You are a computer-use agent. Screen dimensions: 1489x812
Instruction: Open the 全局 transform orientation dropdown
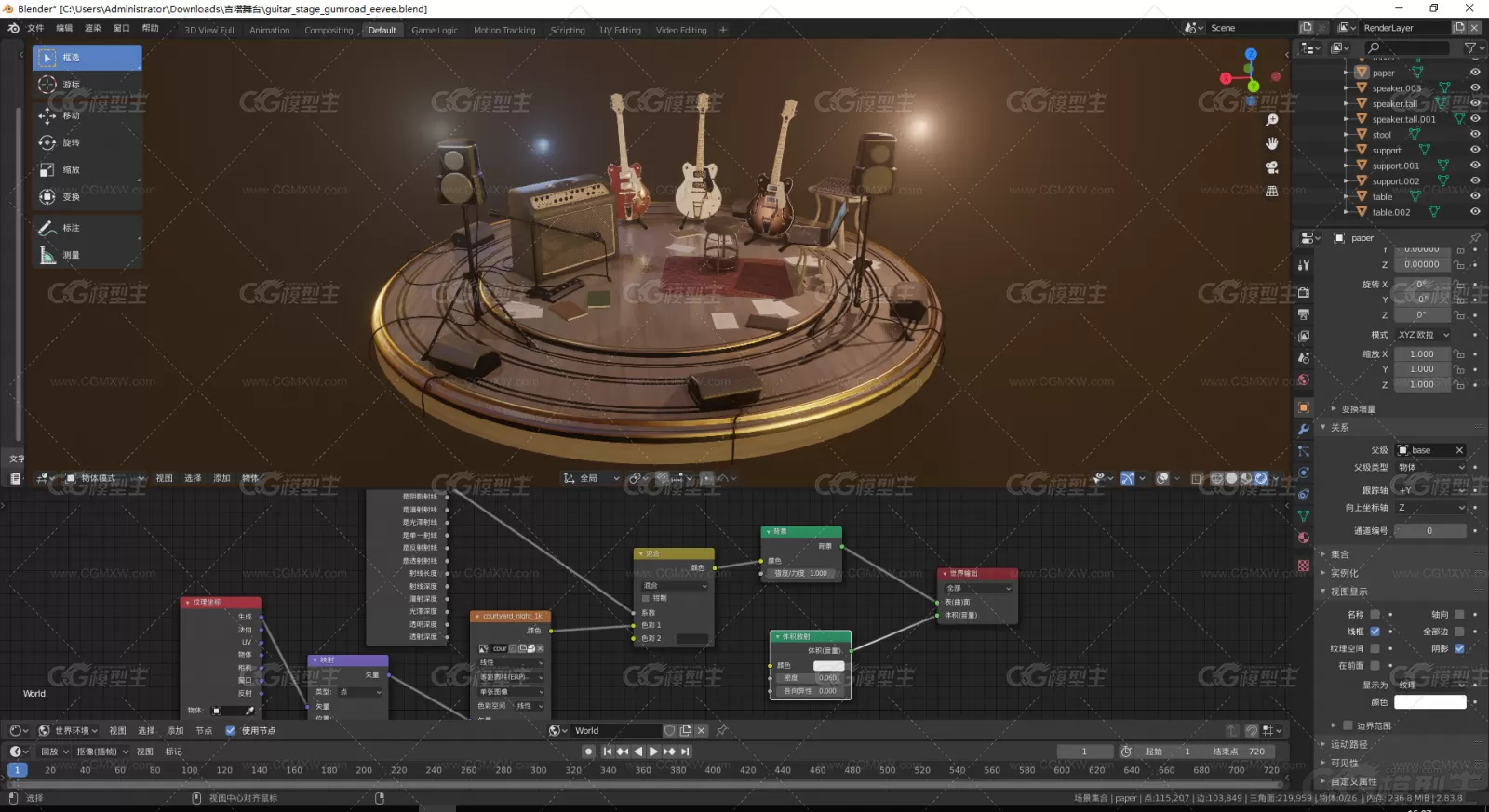coord(591,478)
